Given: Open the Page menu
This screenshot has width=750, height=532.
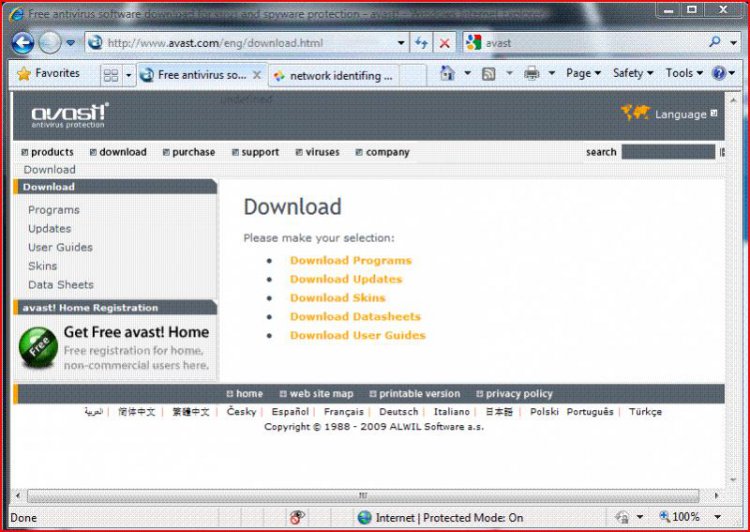Looking at the screenshot, I should click(x=583, y=73).
